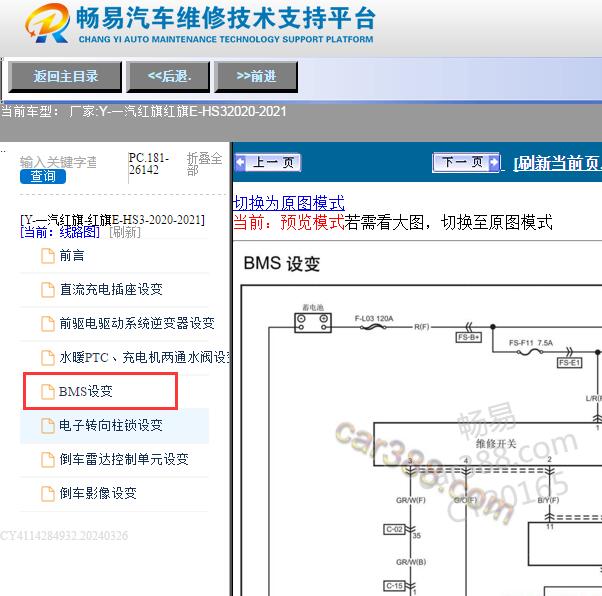Click the 当前车型 vehicle info line
Image resolution: width=602 pixels, height=596 pixels.
(144, 112)
